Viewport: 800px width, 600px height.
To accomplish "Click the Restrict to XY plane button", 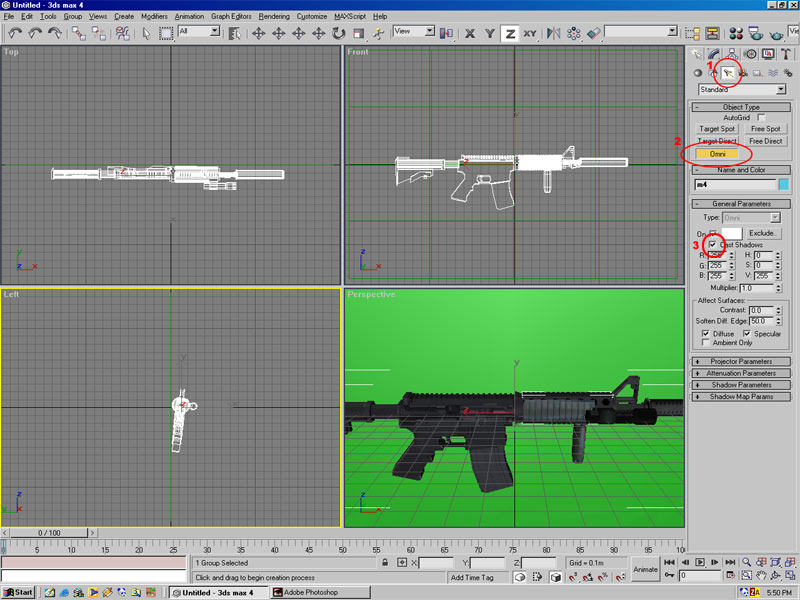I will [530, 33].
